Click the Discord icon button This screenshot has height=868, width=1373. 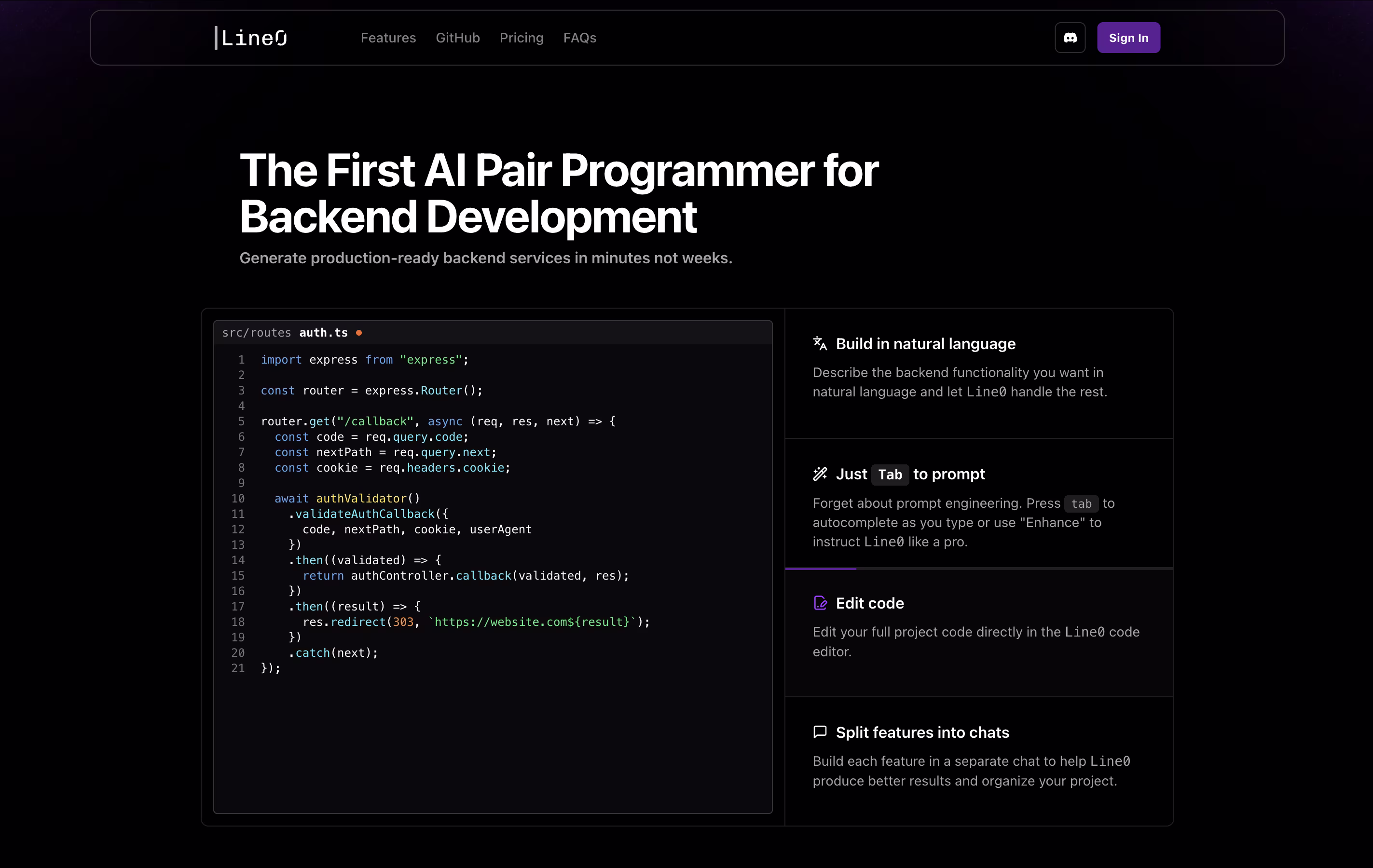pyautogui.click(x=1070, y=38)
